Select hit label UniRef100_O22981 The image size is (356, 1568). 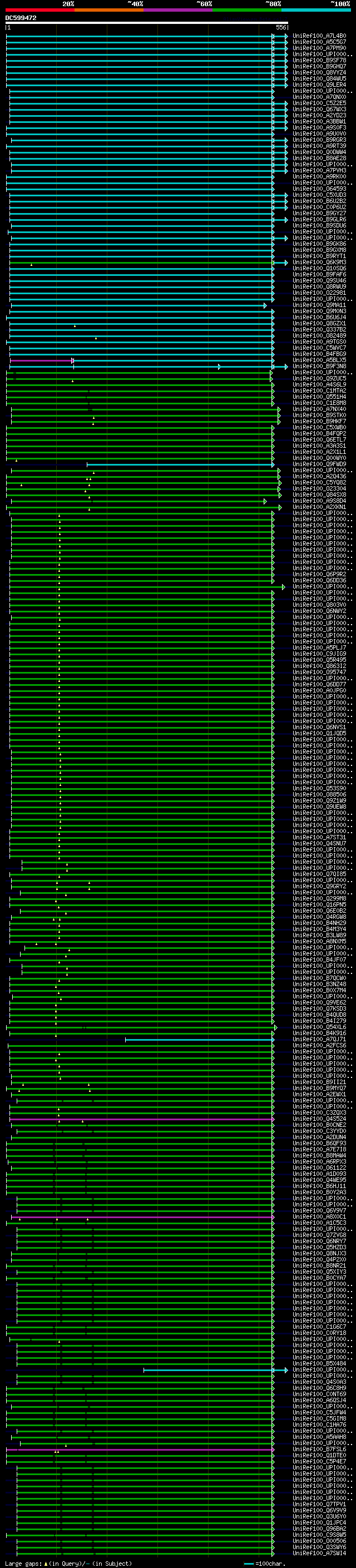(x=319, y=293)
